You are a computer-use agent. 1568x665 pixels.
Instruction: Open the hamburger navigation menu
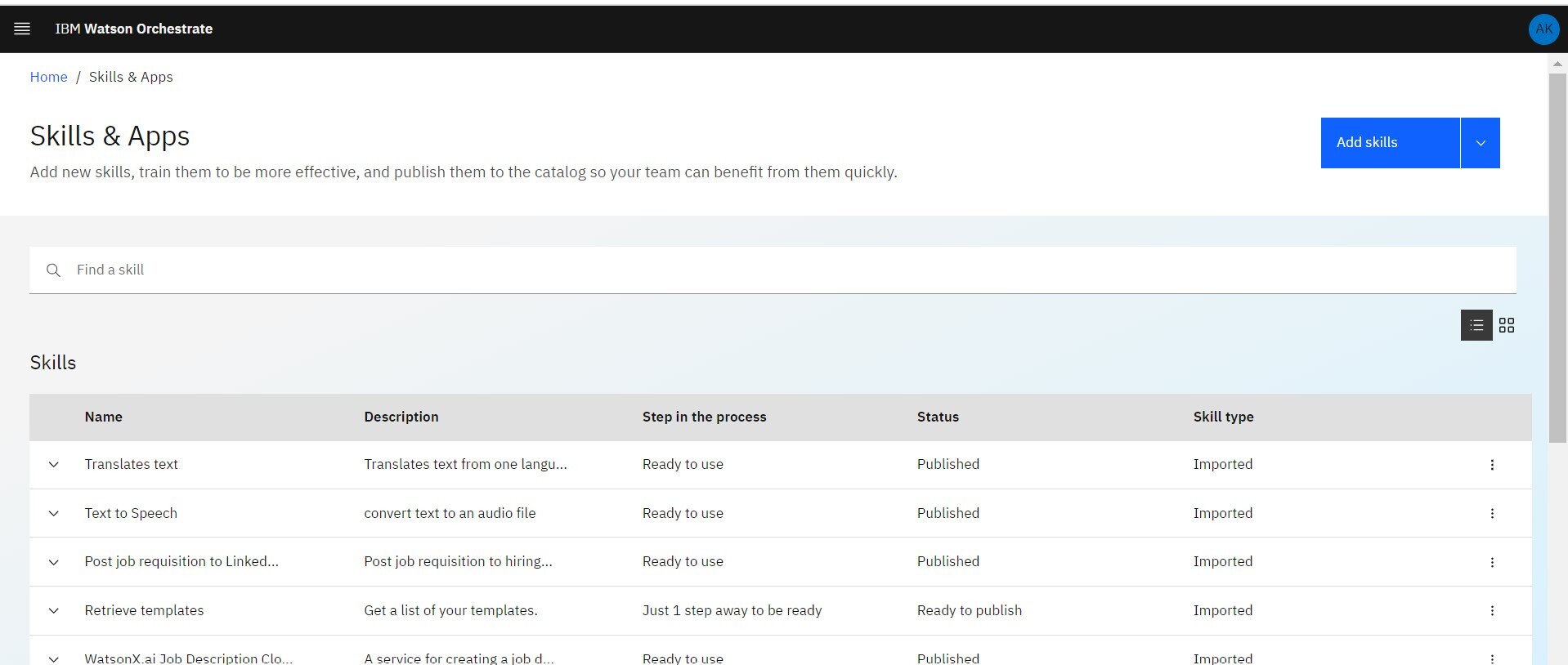[22, 29]
